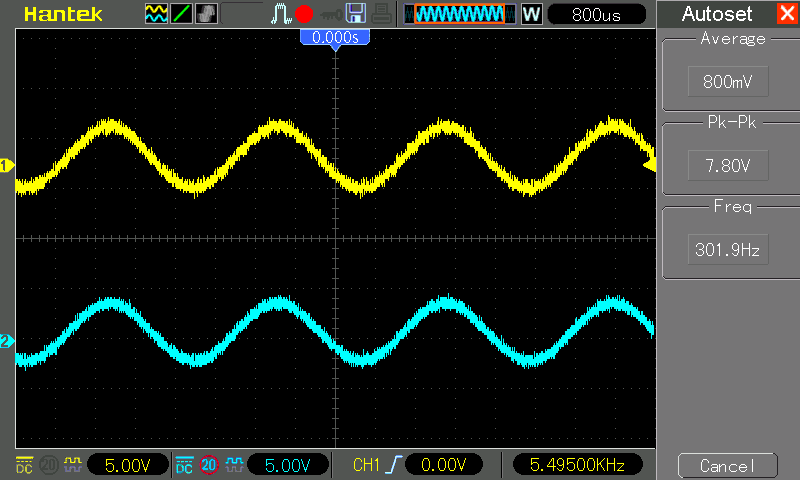Viewport: 800px width, 480px height.
Task: Click the 800us timebase readout
Action: point(596,14)
